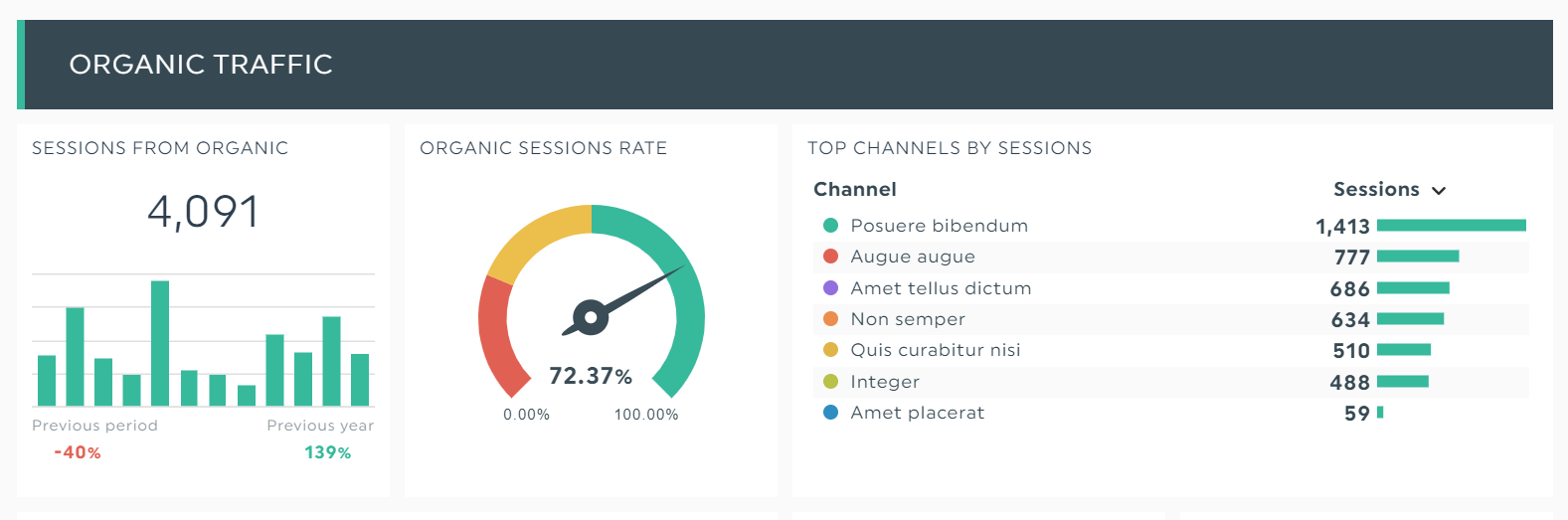
Task: Click the 139% previous year value
Action: point(328,452)
